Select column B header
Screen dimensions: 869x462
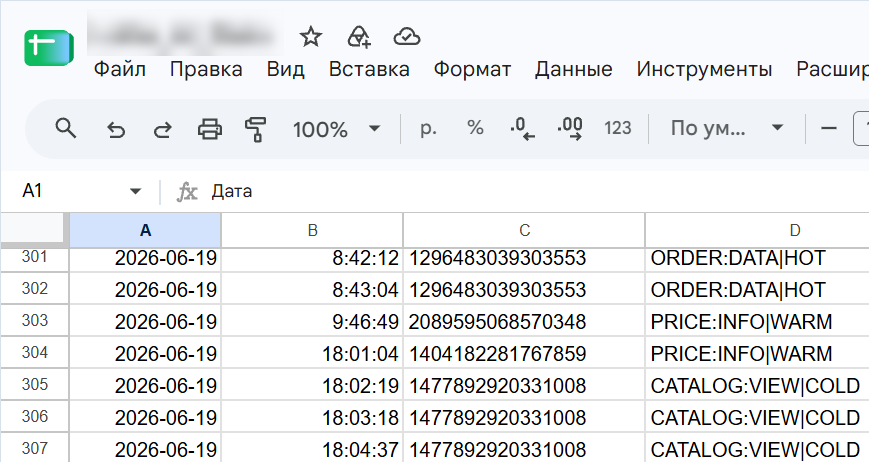tap(312, 230)
